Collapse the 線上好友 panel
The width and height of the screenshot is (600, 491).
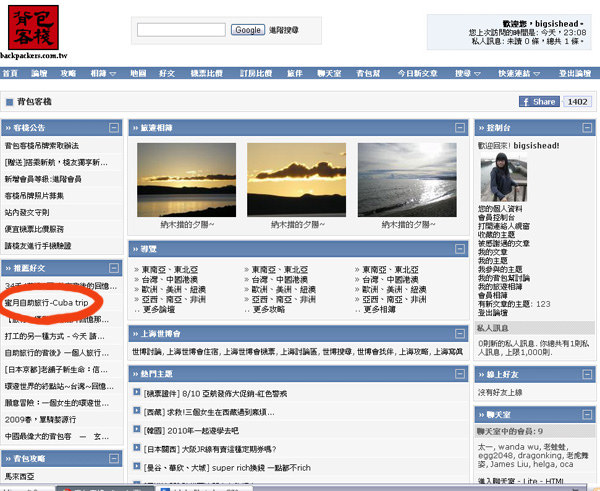[584, 373]
